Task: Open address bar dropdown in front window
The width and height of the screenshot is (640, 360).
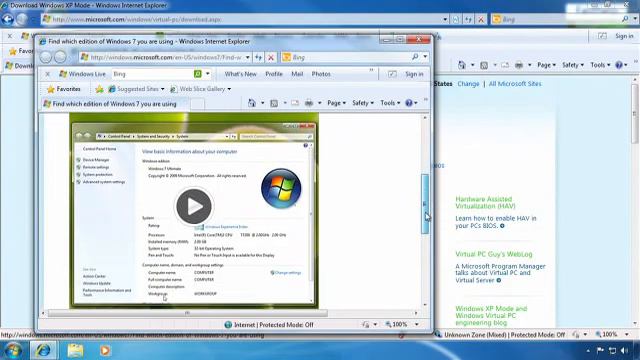Action: [x=247, y=58]
